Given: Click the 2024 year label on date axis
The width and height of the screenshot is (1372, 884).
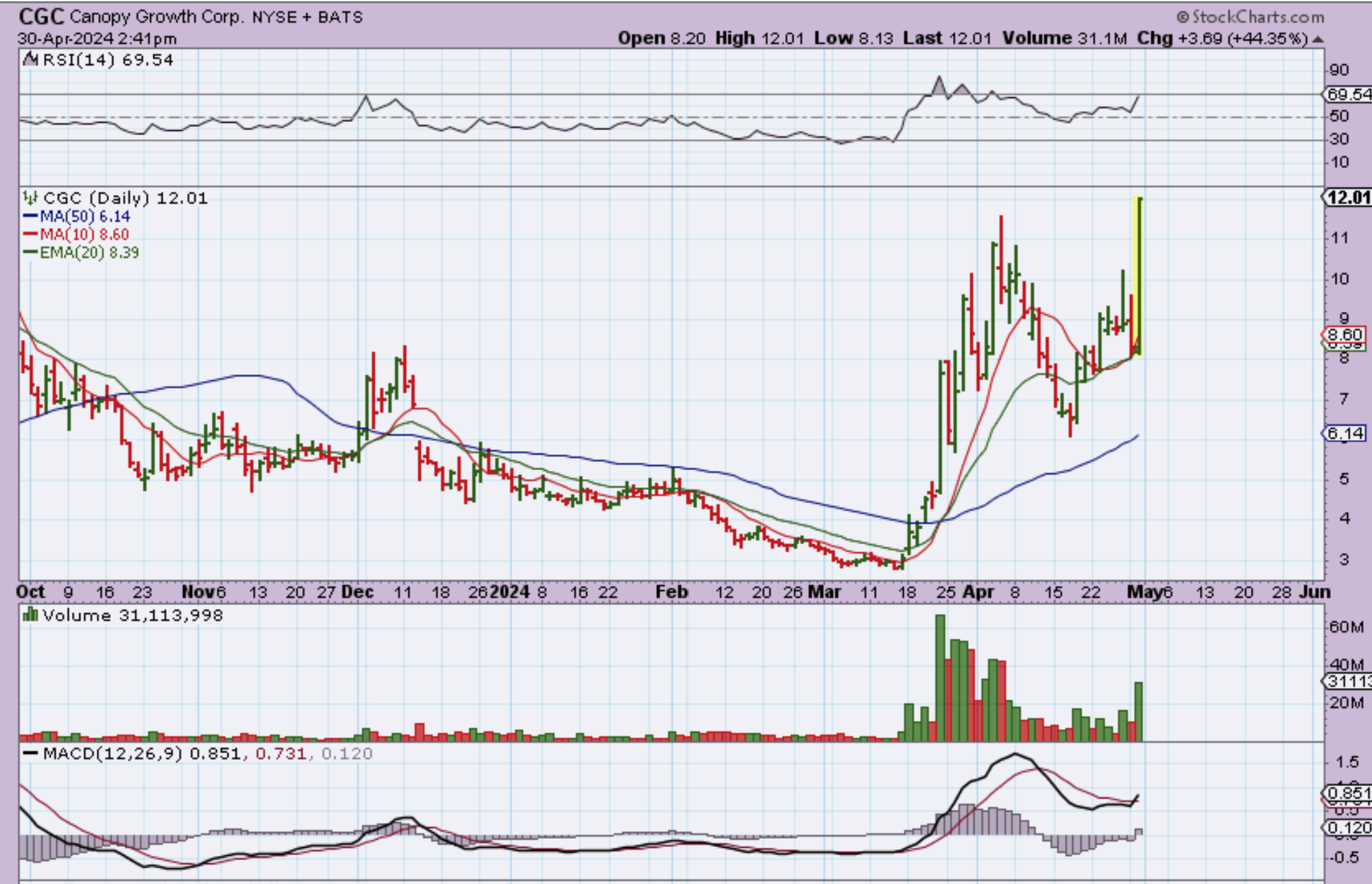Looking at the screenshot, I should [x=510, y=591].
